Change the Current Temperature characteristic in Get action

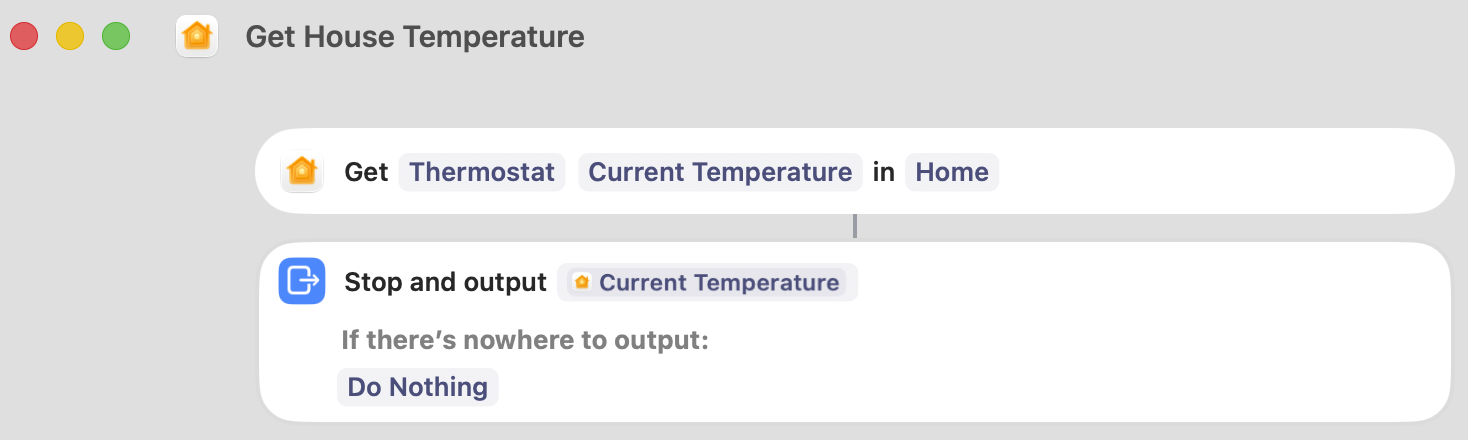pos(719,172)
